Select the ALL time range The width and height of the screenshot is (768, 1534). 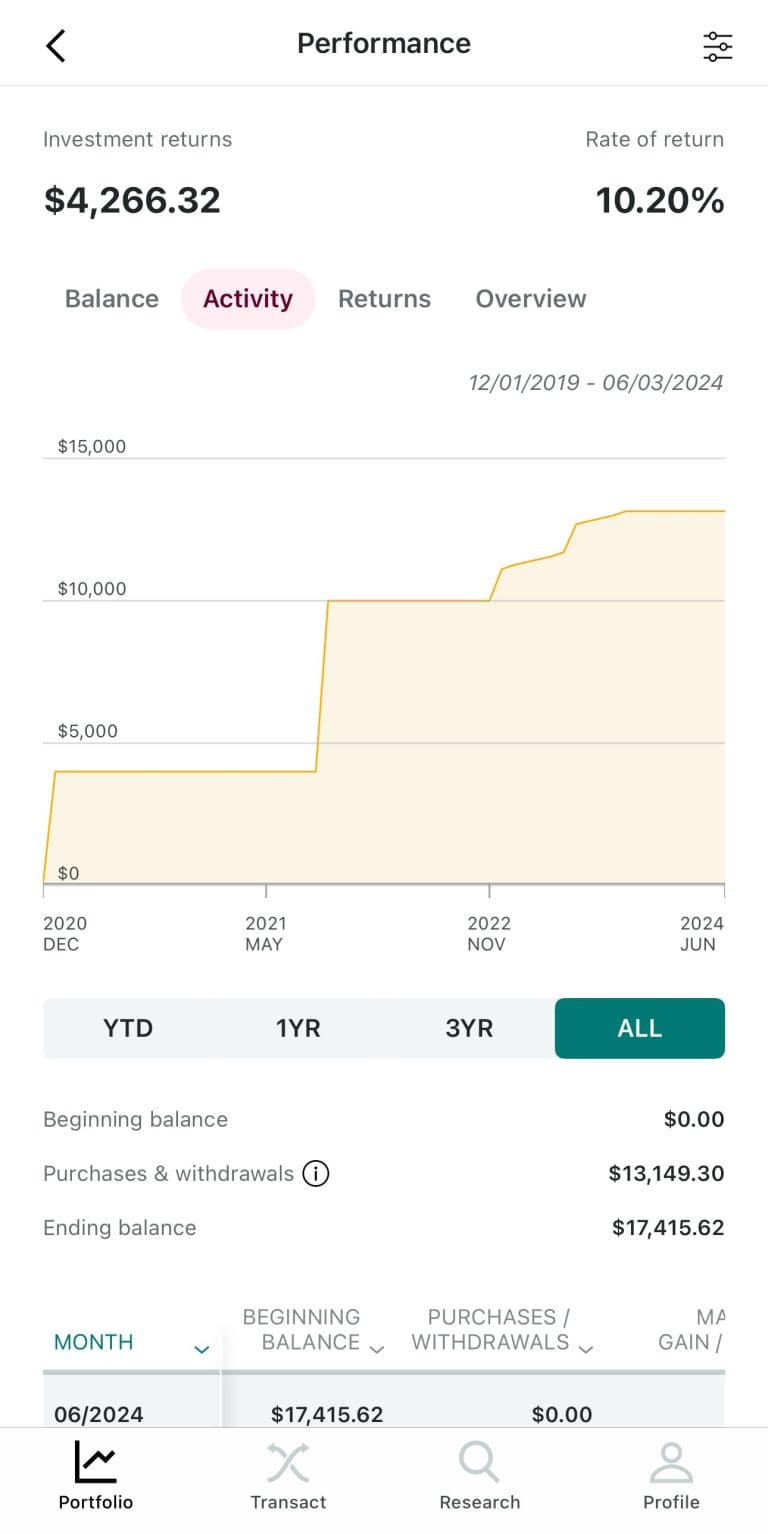[x=640, y=1028]
